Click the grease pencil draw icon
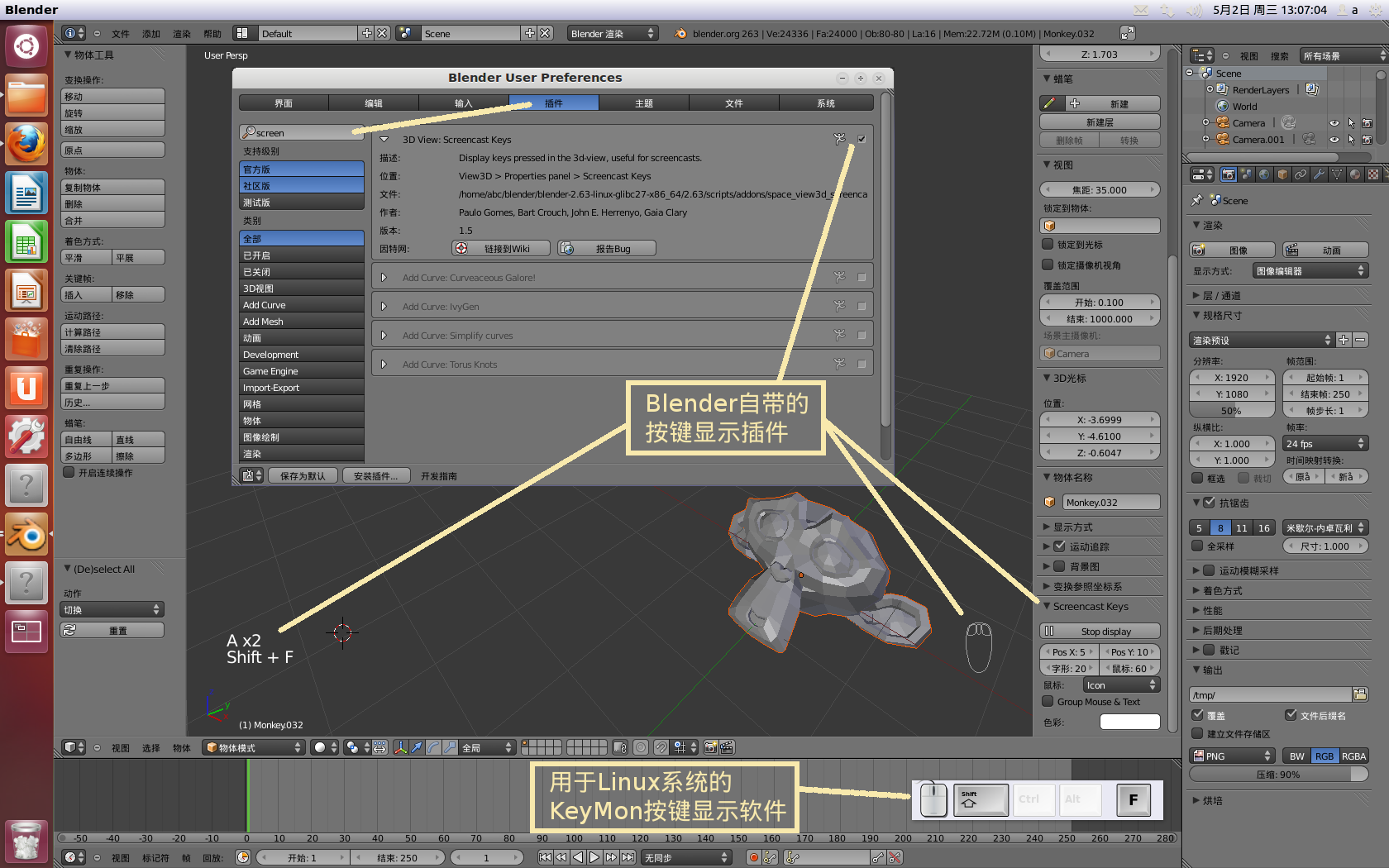Viewport: 1389px width, 868px height. [x=1050, y=103]
